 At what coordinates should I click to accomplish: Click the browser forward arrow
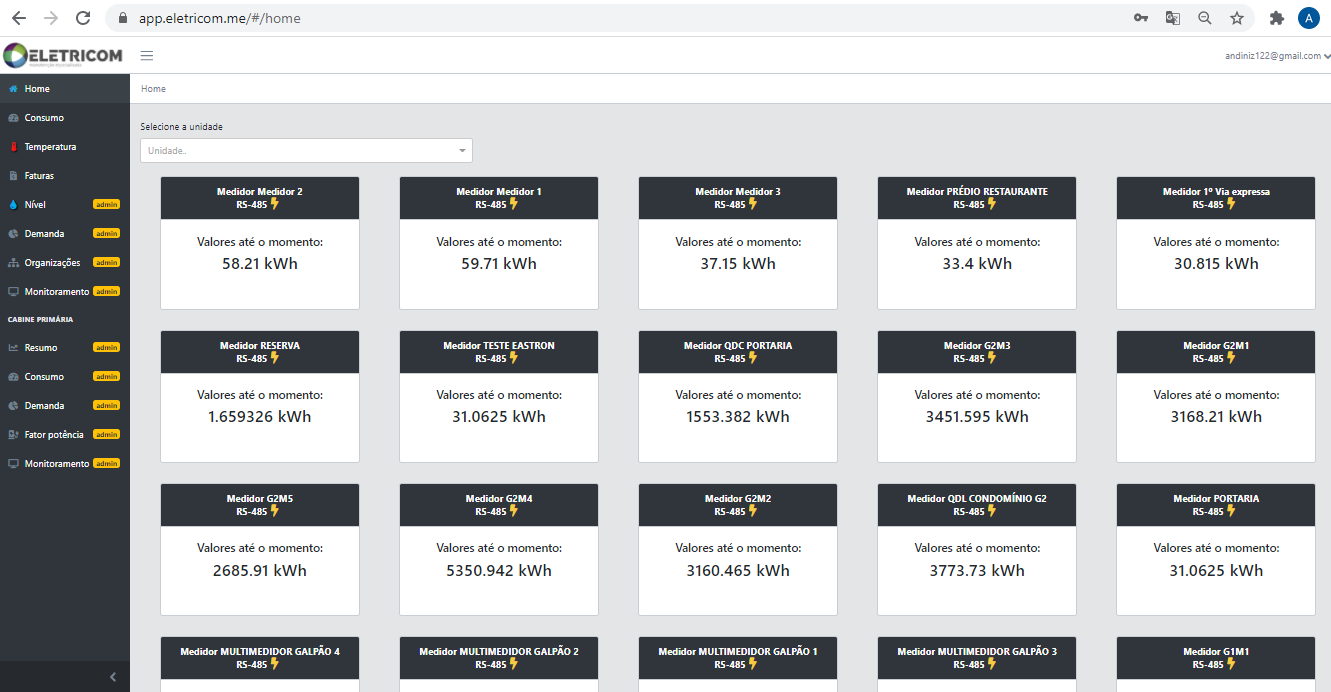(51, 18)
